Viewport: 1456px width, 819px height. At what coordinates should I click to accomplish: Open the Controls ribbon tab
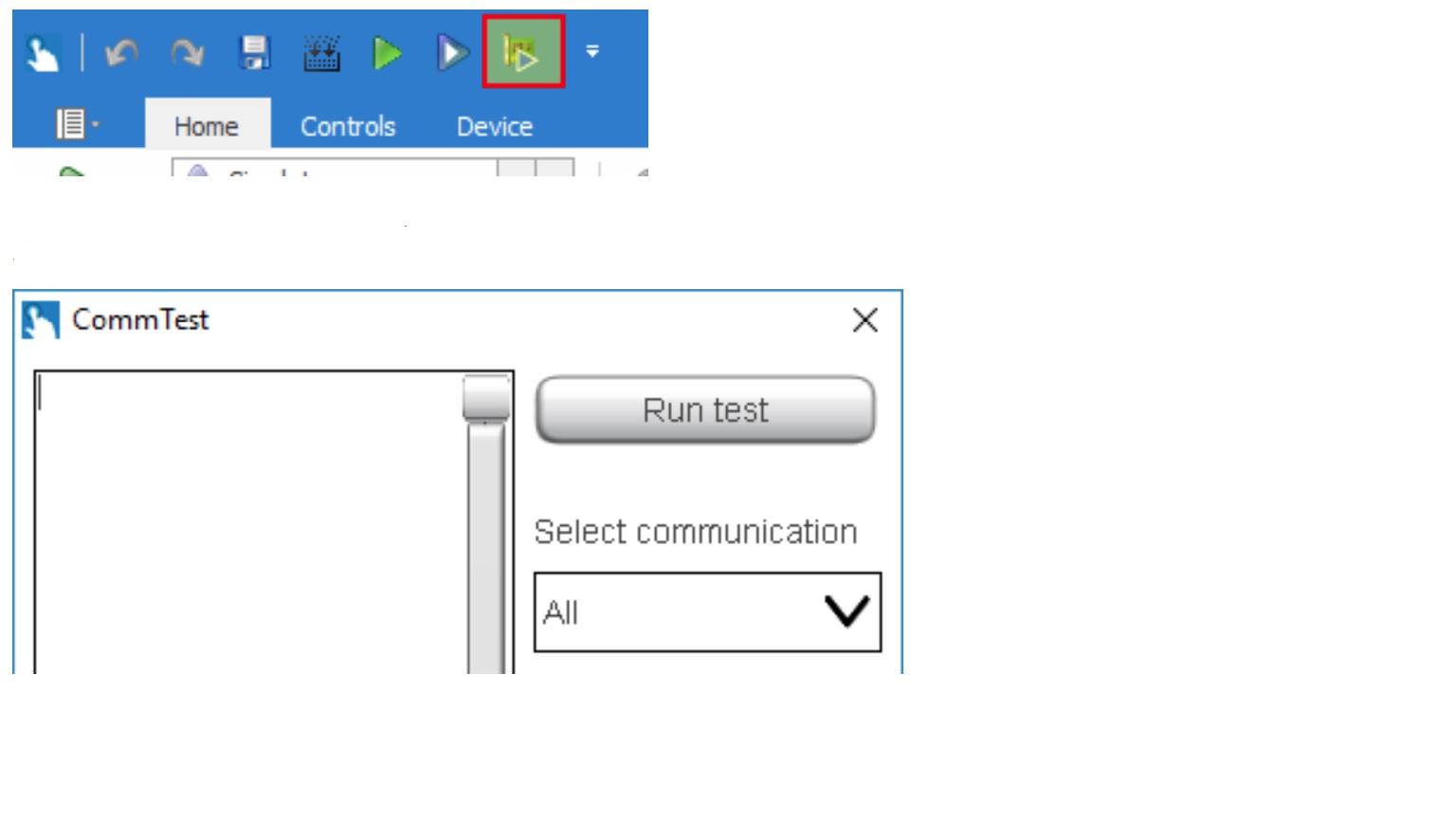348,126
